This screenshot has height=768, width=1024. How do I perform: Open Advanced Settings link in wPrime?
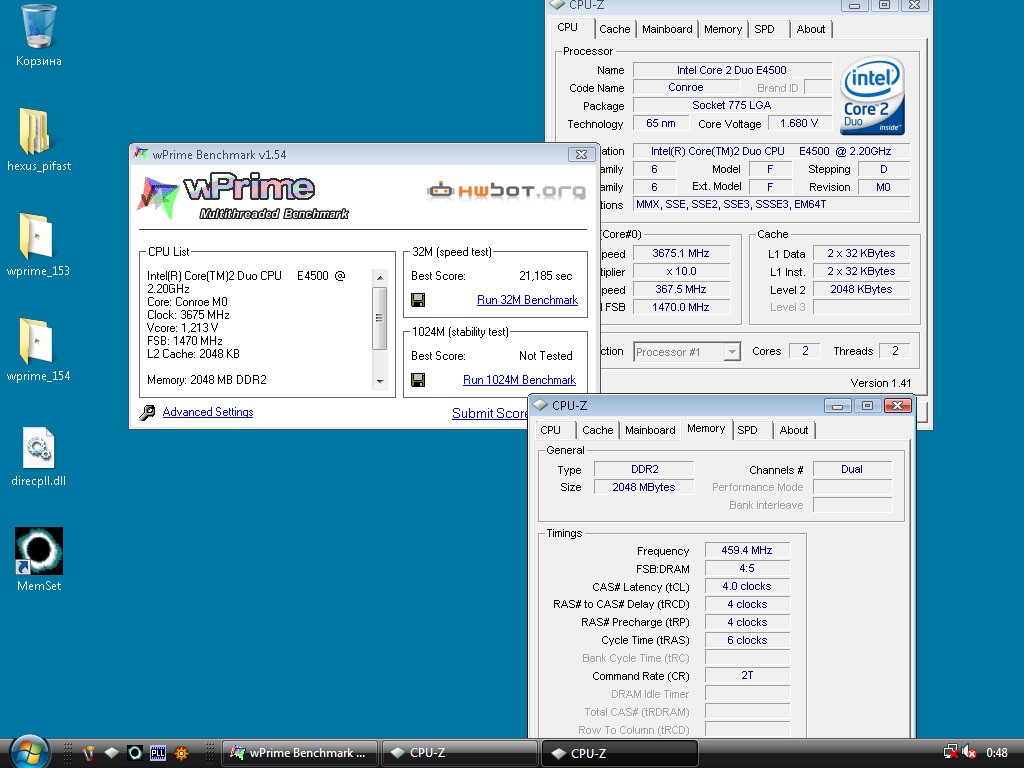point(208,412)
